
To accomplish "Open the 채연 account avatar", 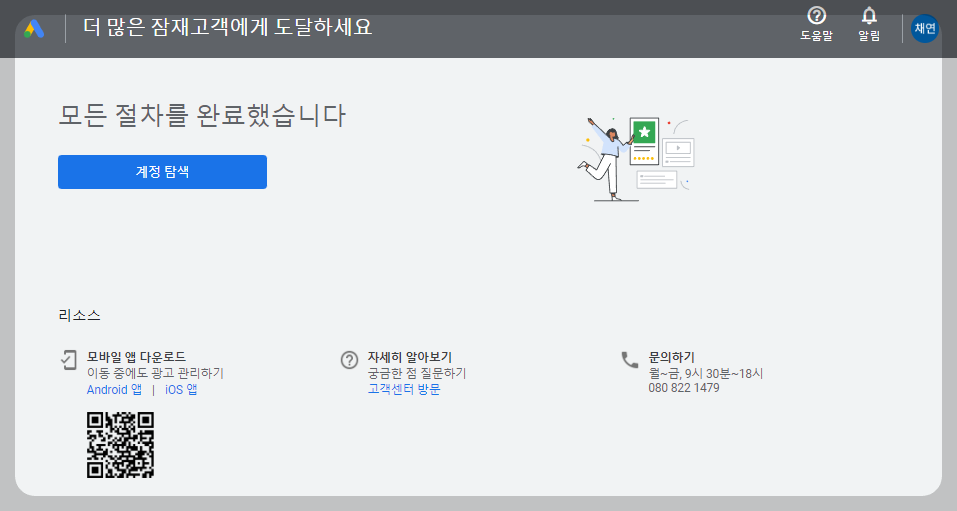I will 924,28.
